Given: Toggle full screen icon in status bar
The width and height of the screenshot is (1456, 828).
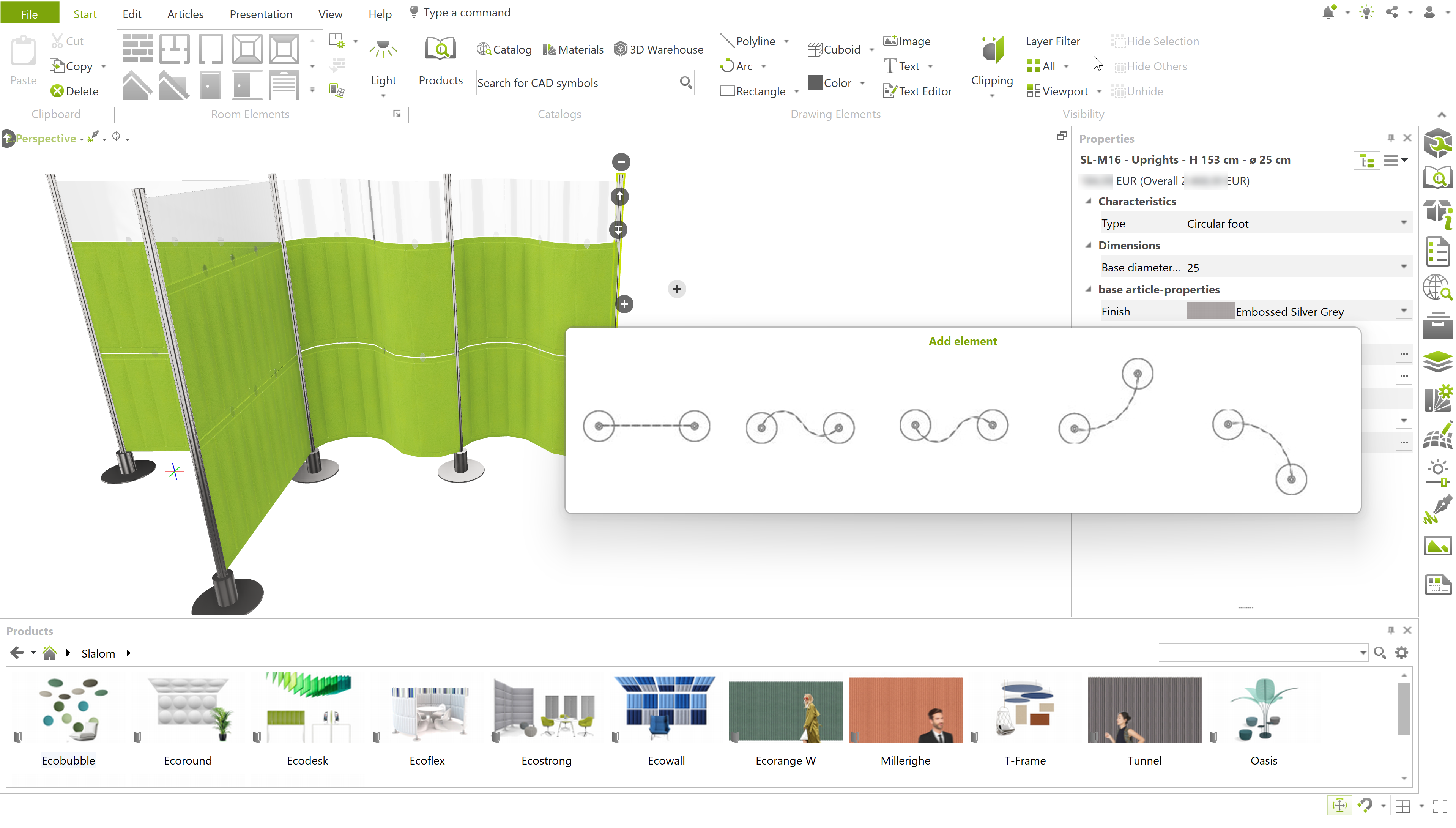Looking at the screenshot, I should [x=1440, y=806].
